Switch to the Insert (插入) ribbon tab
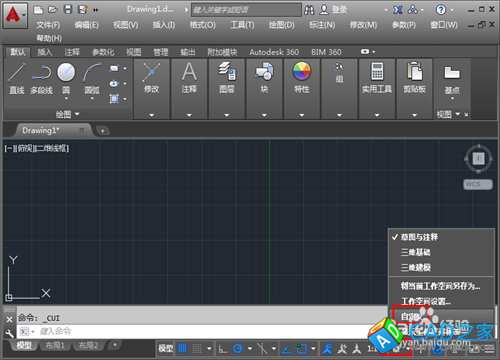Image resolution: width=500 pixels, height=360 pixels. 45,52
